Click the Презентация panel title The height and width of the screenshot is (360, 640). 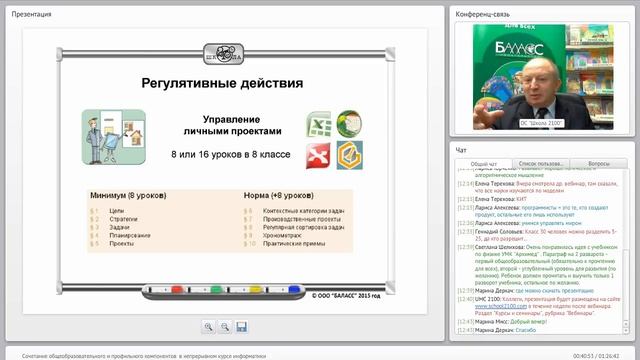tap(31, 14)
